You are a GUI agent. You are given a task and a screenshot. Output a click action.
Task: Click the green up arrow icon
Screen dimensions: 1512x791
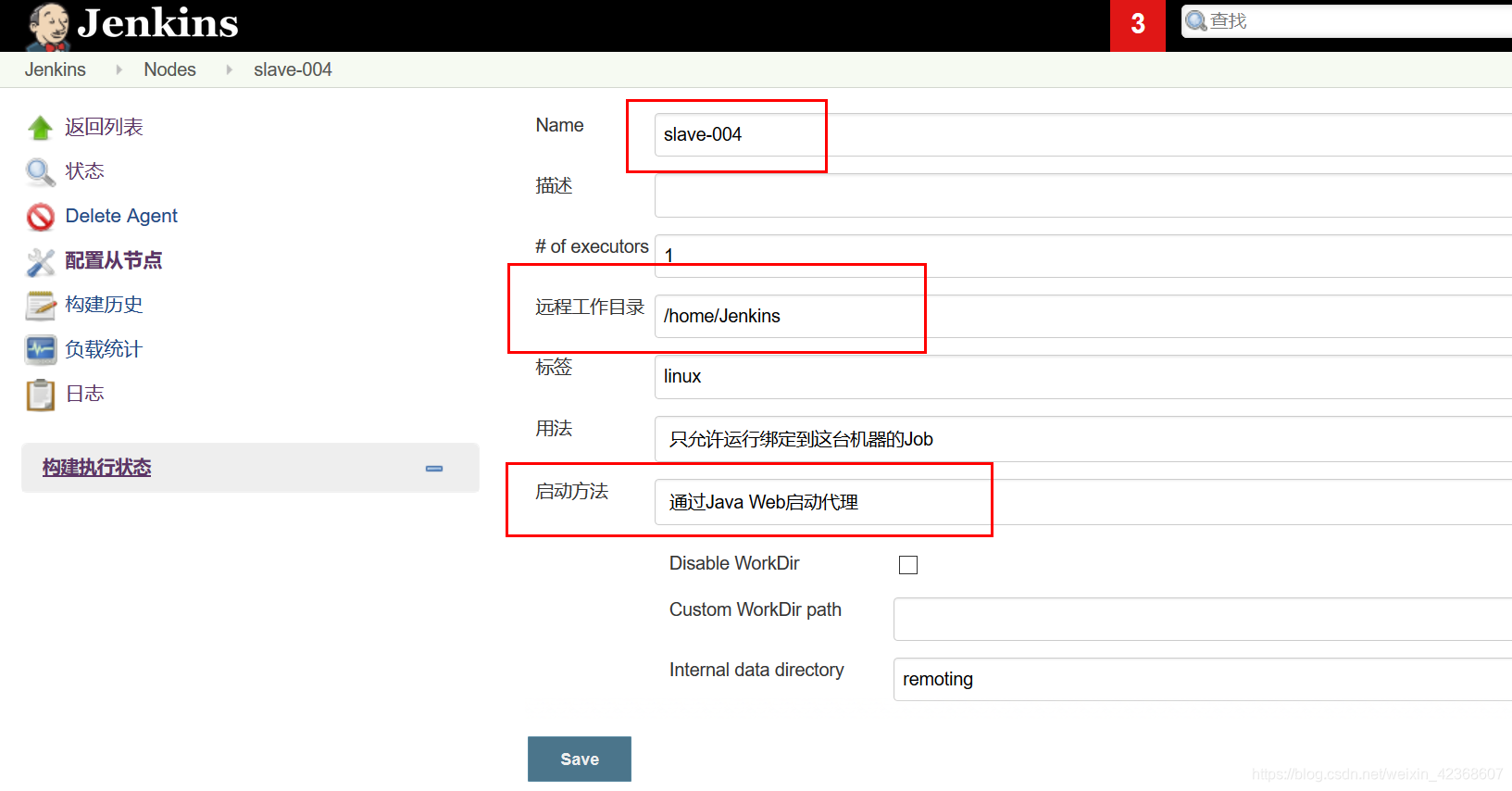[x=40, y=128]
